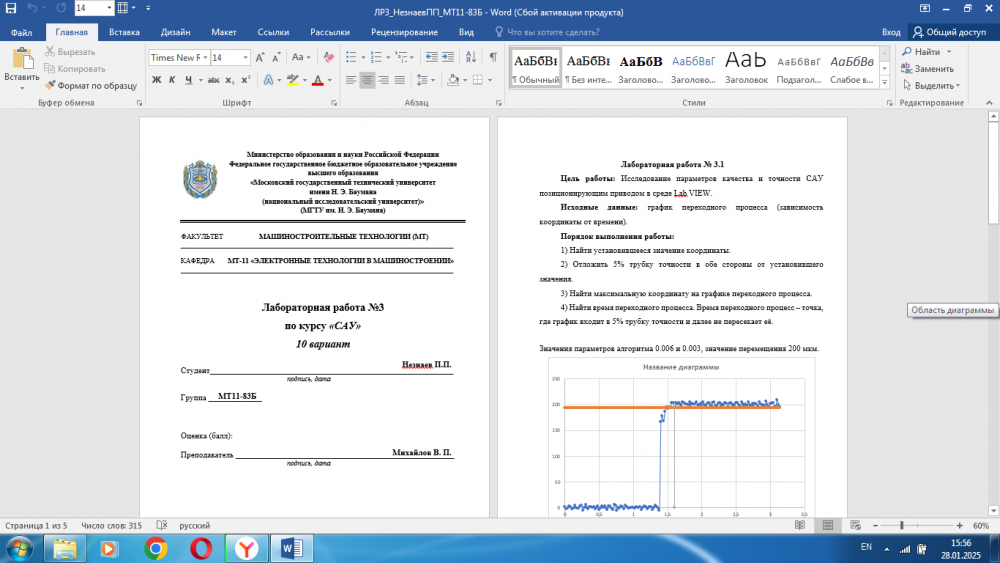The image size is (1000, 563).
Task: Click the Общий доступ share button
Action: coord(953,32)
